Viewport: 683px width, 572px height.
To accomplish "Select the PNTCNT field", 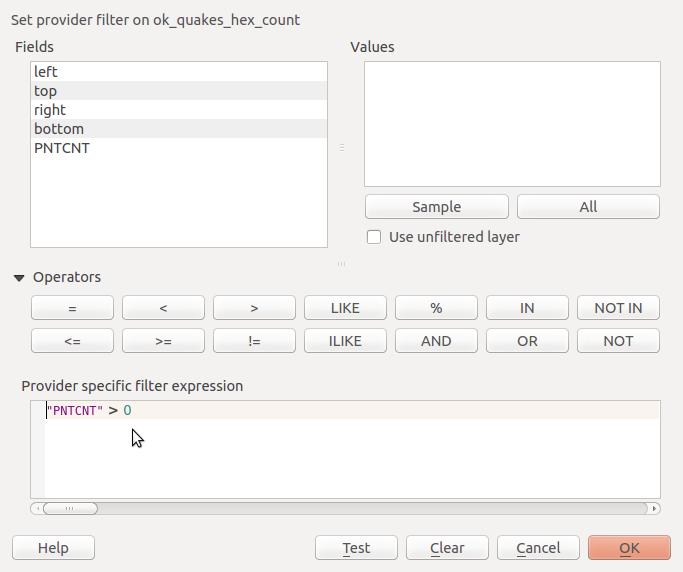I will tap(179, 148).
